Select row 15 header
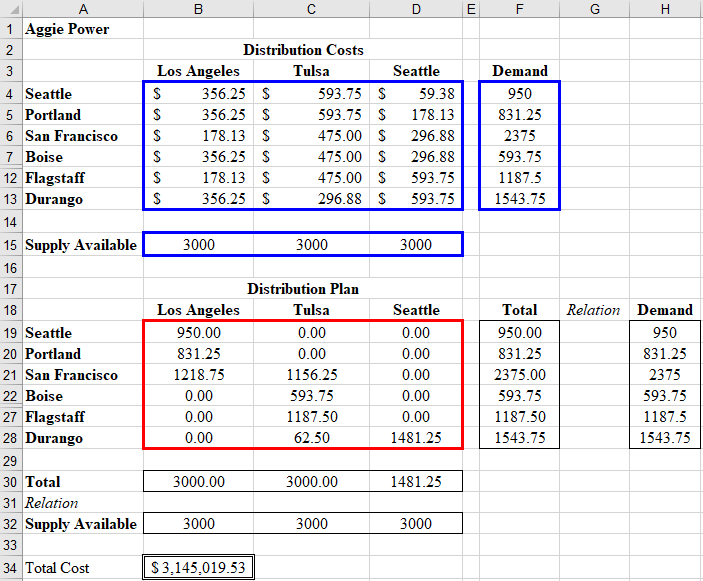The height and width of the screenshot is (581, 703). (x=11, y=245)
